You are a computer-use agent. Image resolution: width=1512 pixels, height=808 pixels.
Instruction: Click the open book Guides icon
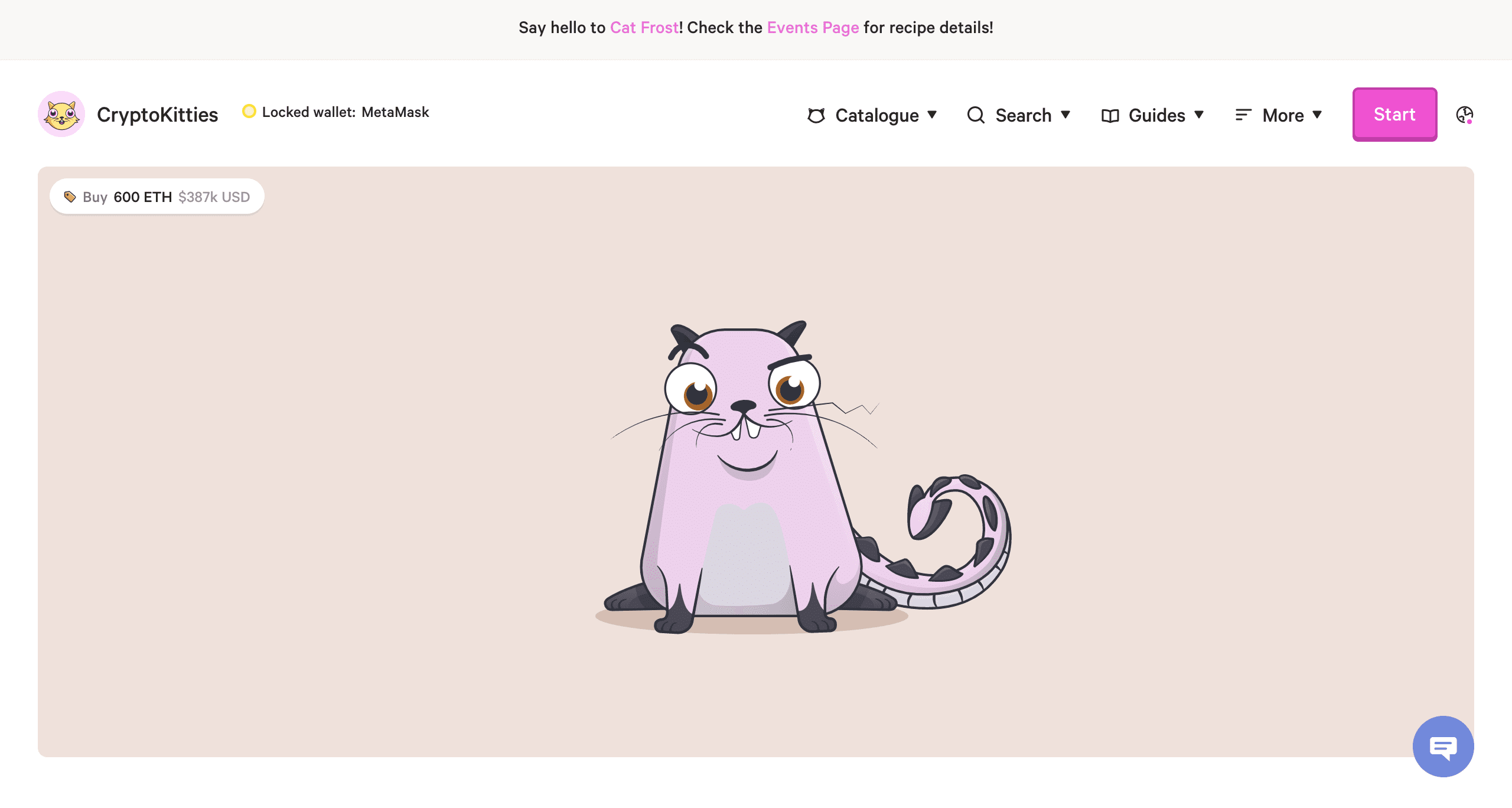coord(1110,116)
